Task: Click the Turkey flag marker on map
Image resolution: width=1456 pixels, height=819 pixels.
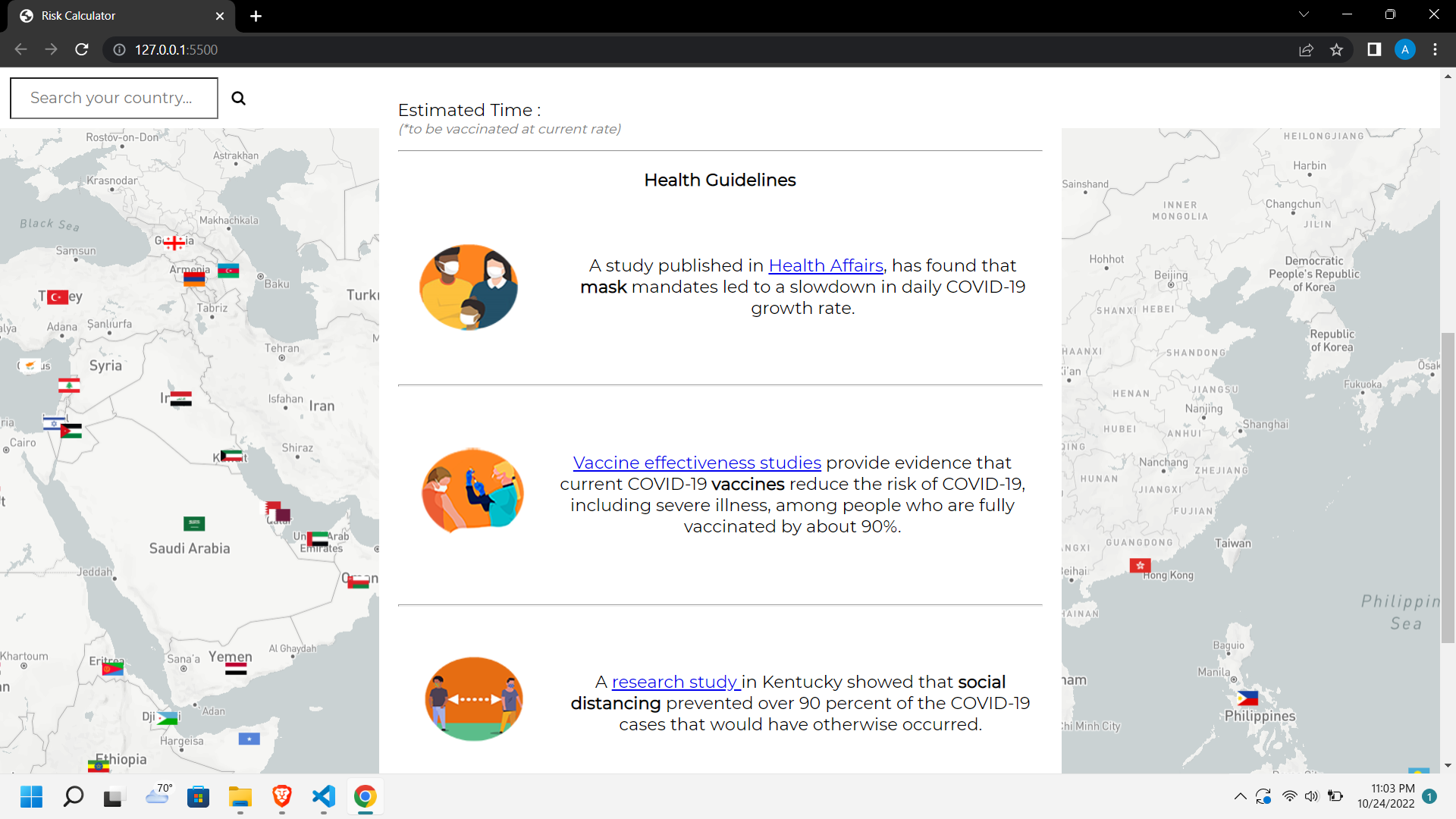Action: (58, 297)
